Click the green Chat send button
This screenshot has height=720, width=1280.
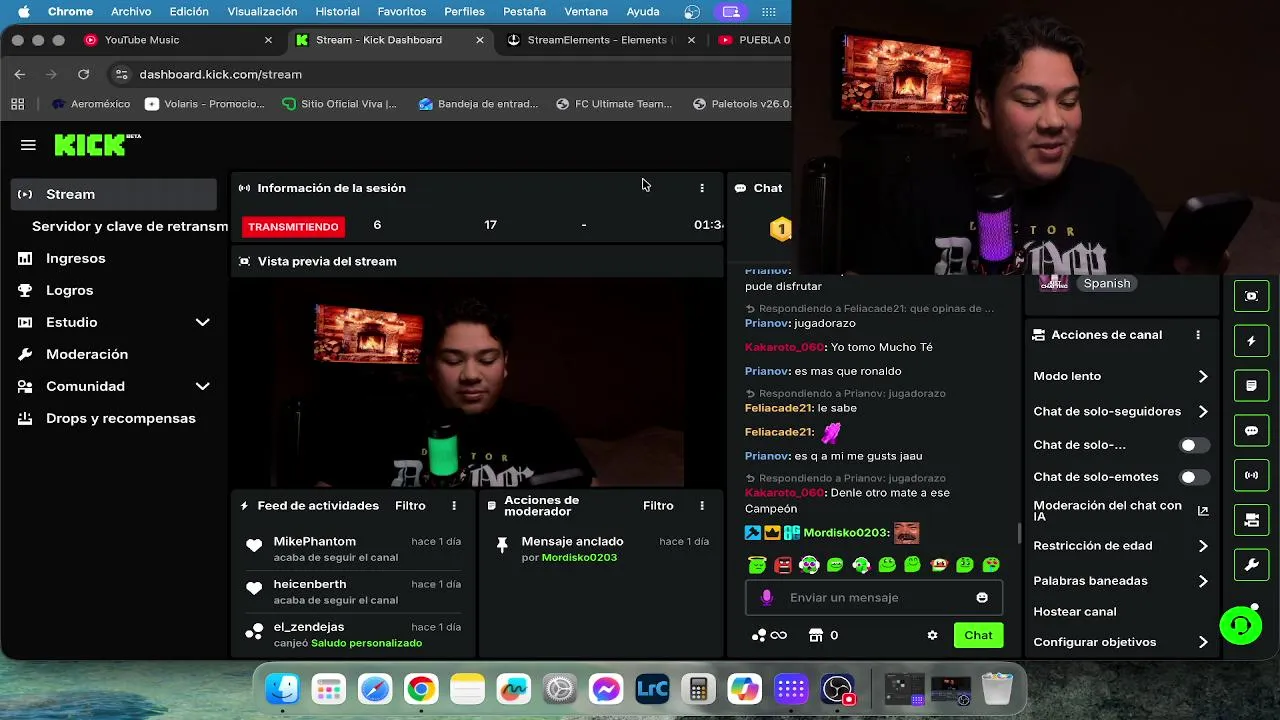(978, 635)
